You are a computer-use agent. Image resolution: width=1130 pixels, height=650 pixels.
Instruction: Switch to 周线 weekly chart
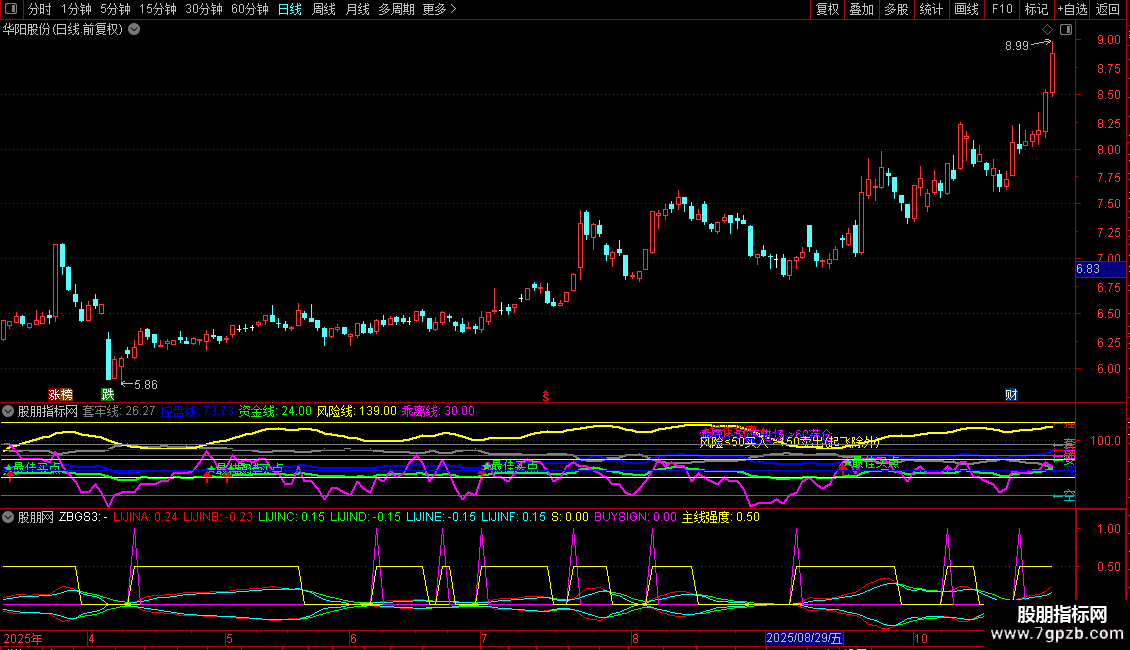(x=324, y=9)
